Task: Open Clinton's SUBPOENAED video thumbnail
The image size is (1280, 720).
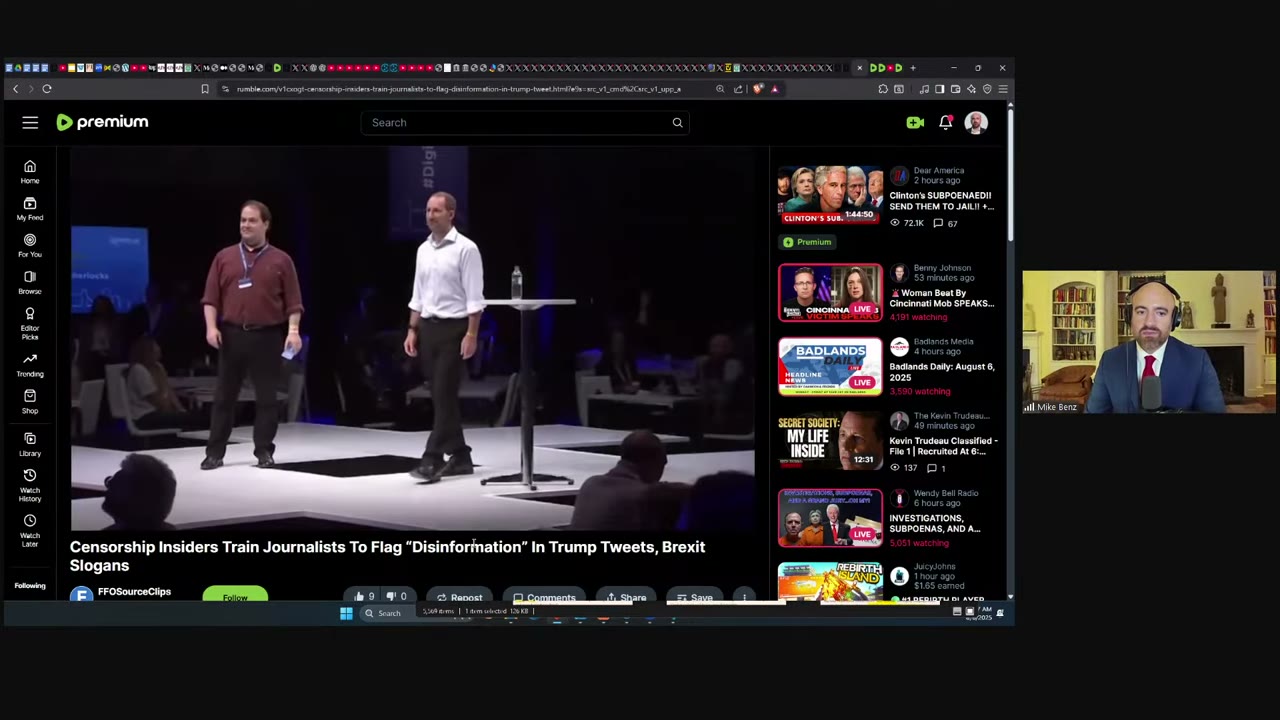Action: tap(830, 195)
